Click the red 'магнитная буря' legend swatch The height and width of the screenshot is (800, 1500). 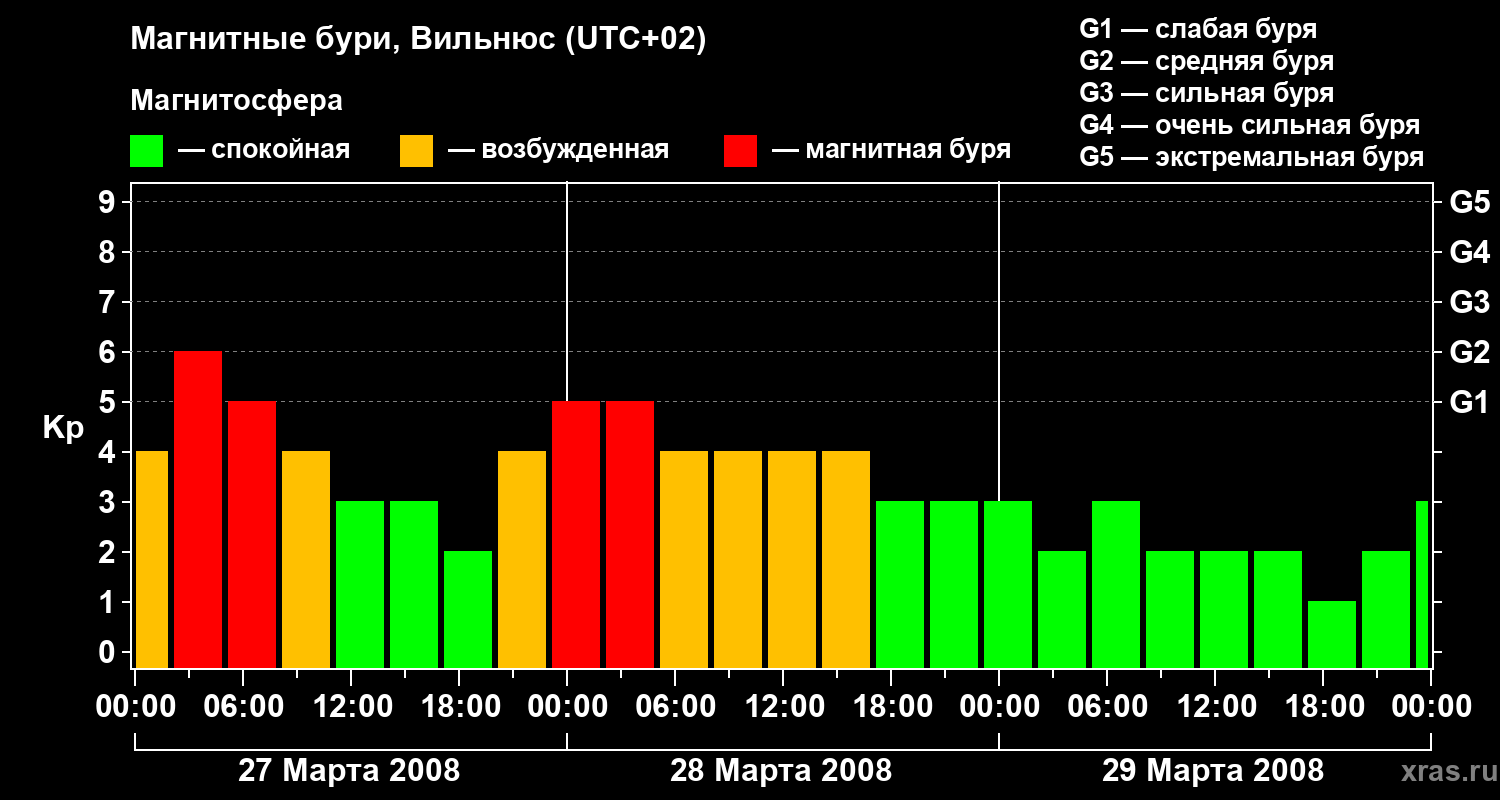740,151
